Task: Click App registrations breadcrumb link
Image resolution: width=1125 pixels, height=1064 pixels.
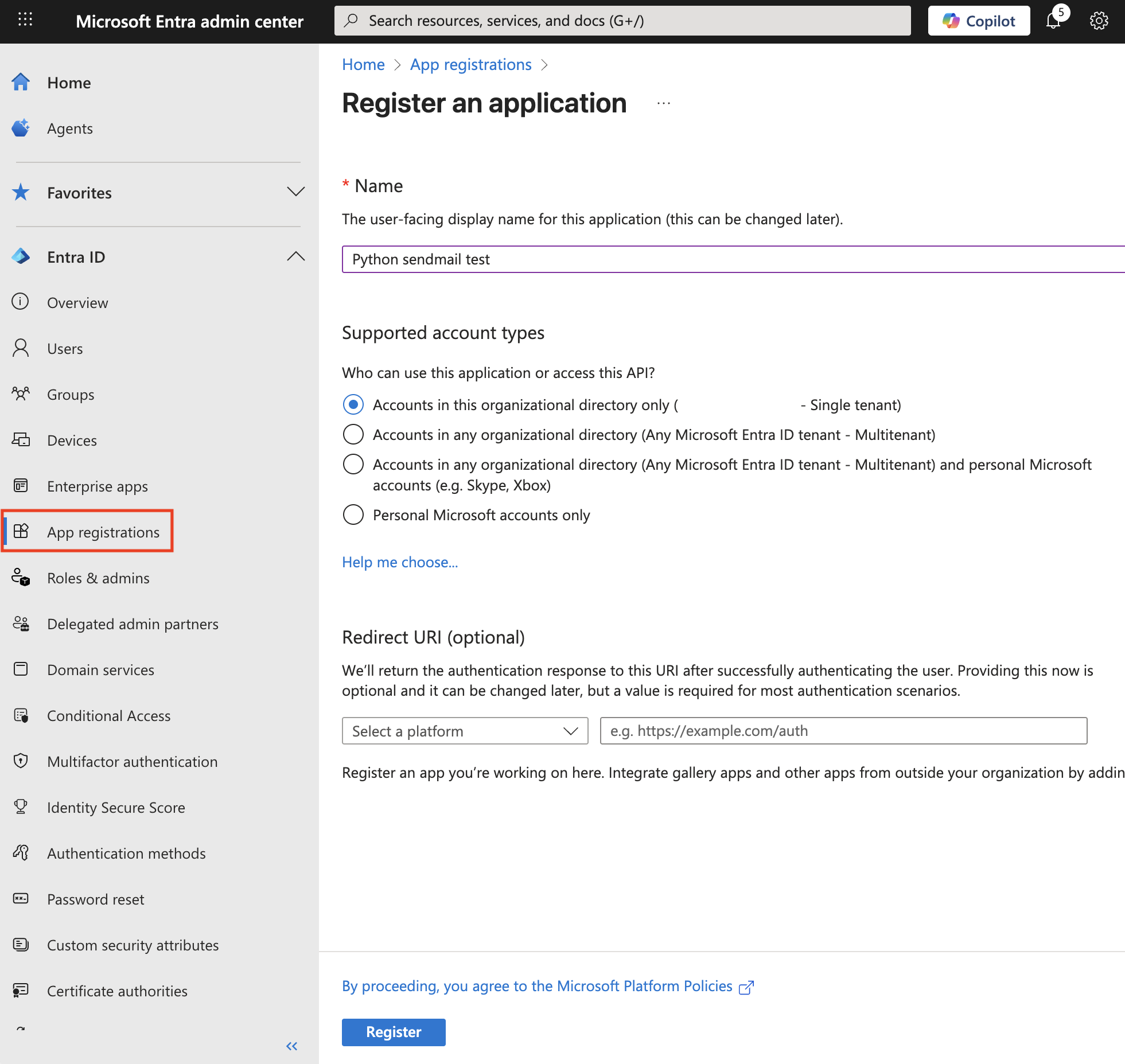Action: pos(470,65)
